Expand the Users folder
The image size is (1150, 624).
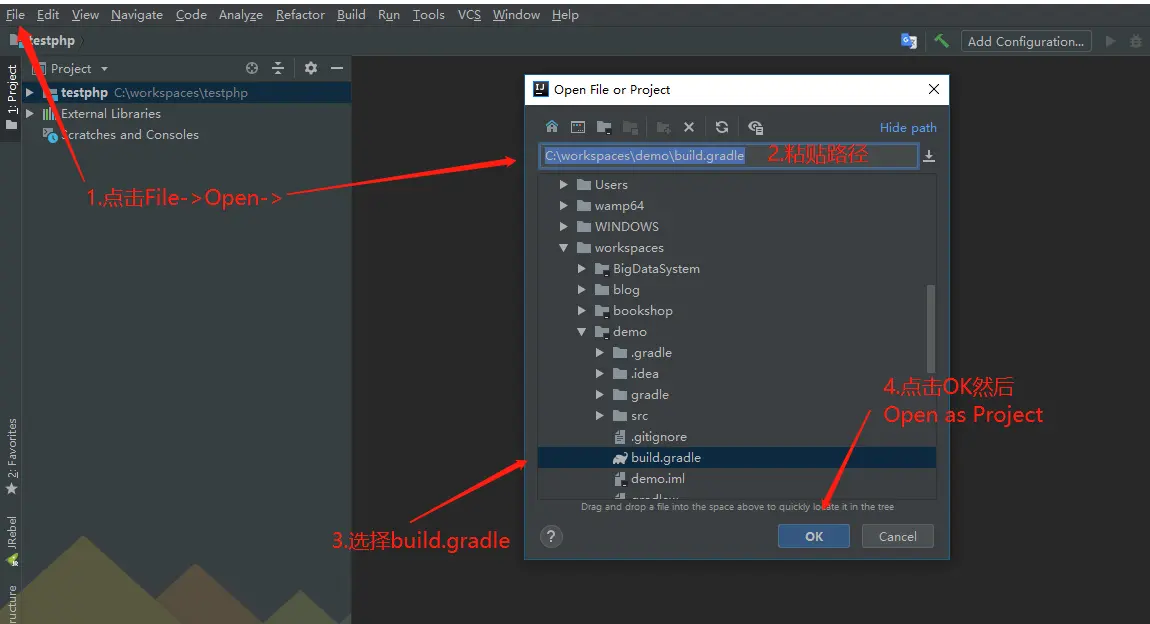[x=563, y=185]
